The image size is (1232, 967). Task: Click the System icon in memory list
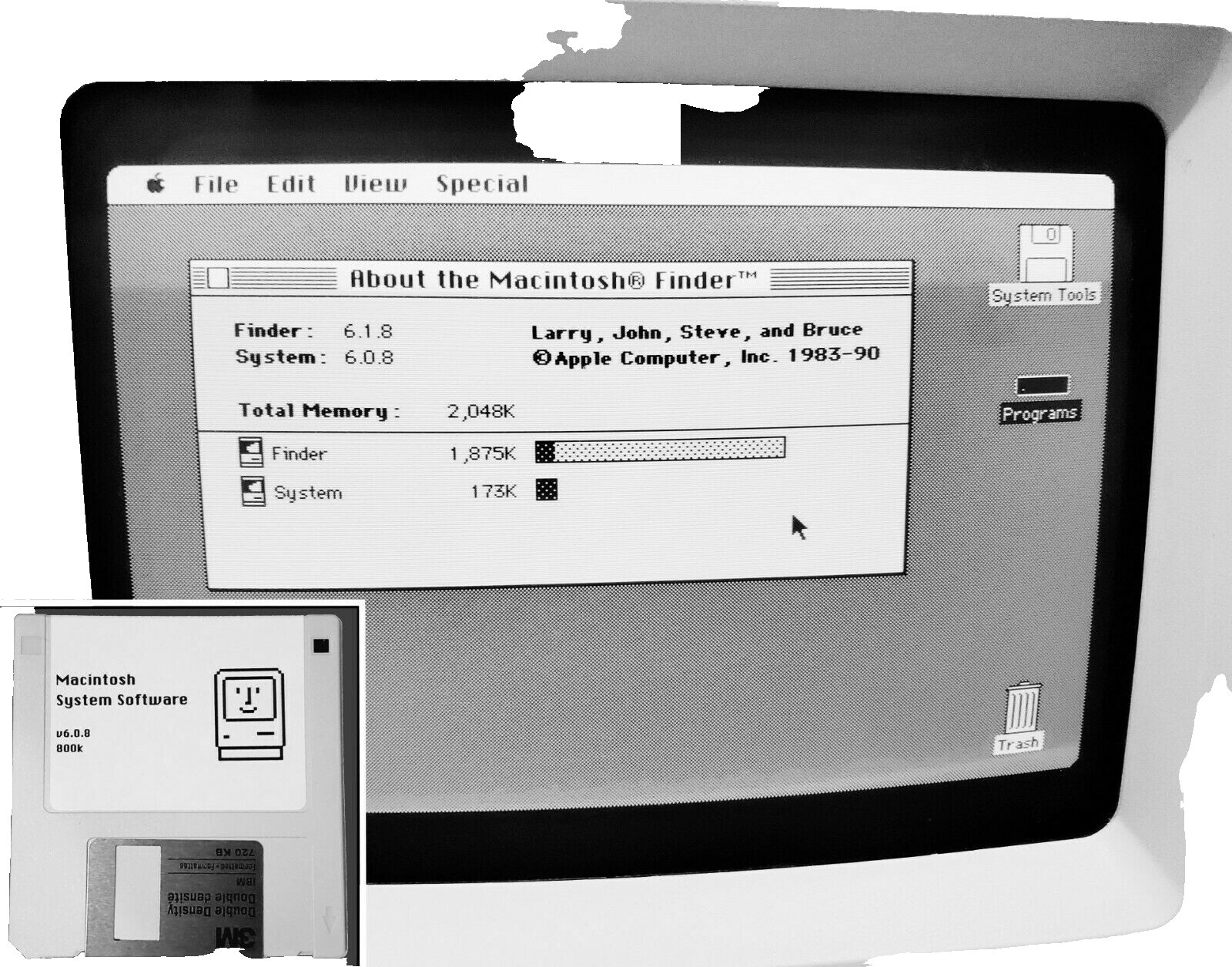[253, 491]
